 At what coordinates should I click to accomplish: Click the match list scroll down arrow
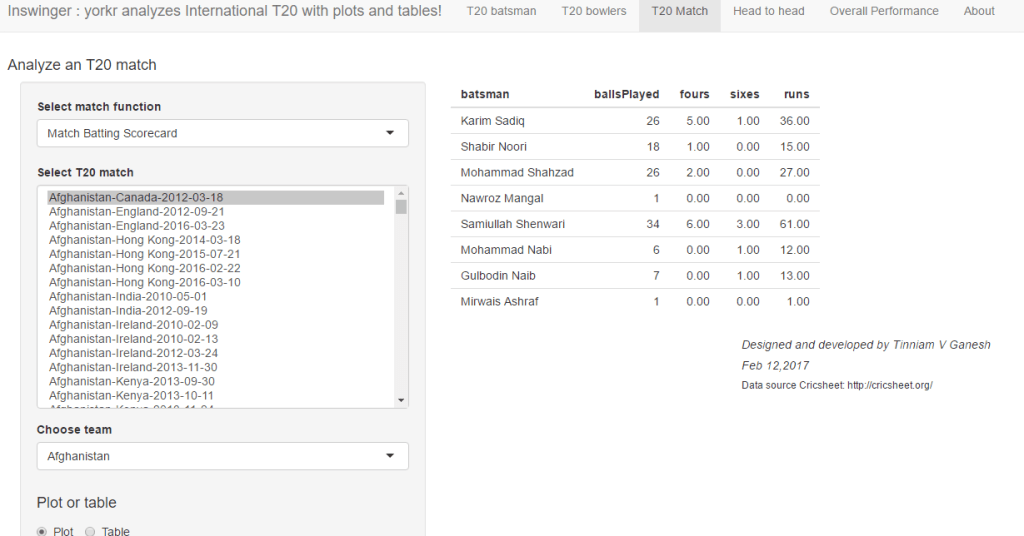click(x=401, y=400)
